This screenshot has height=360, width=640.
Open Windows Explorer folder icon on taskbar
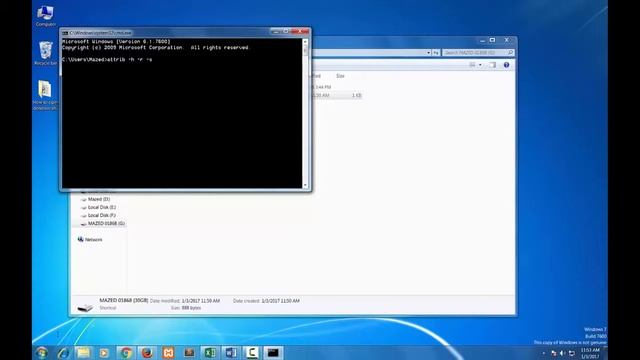point(83,353)
